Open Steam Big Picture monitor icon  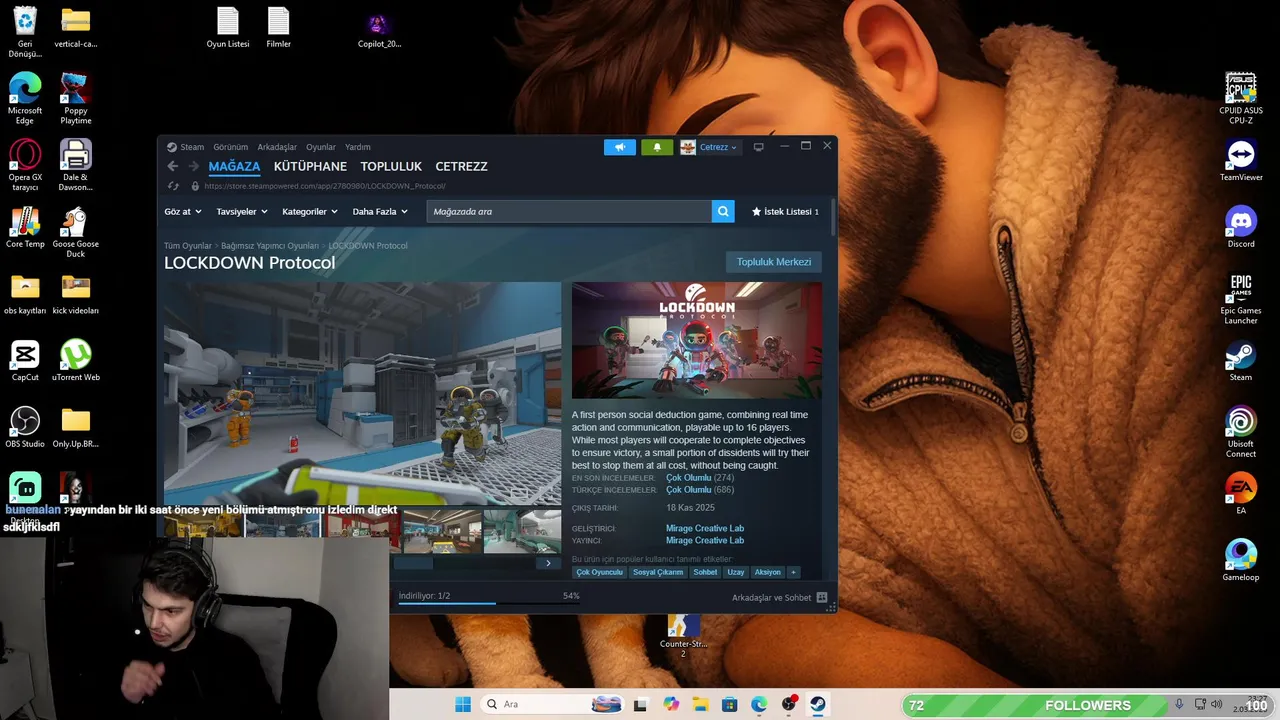click(758, 147)
